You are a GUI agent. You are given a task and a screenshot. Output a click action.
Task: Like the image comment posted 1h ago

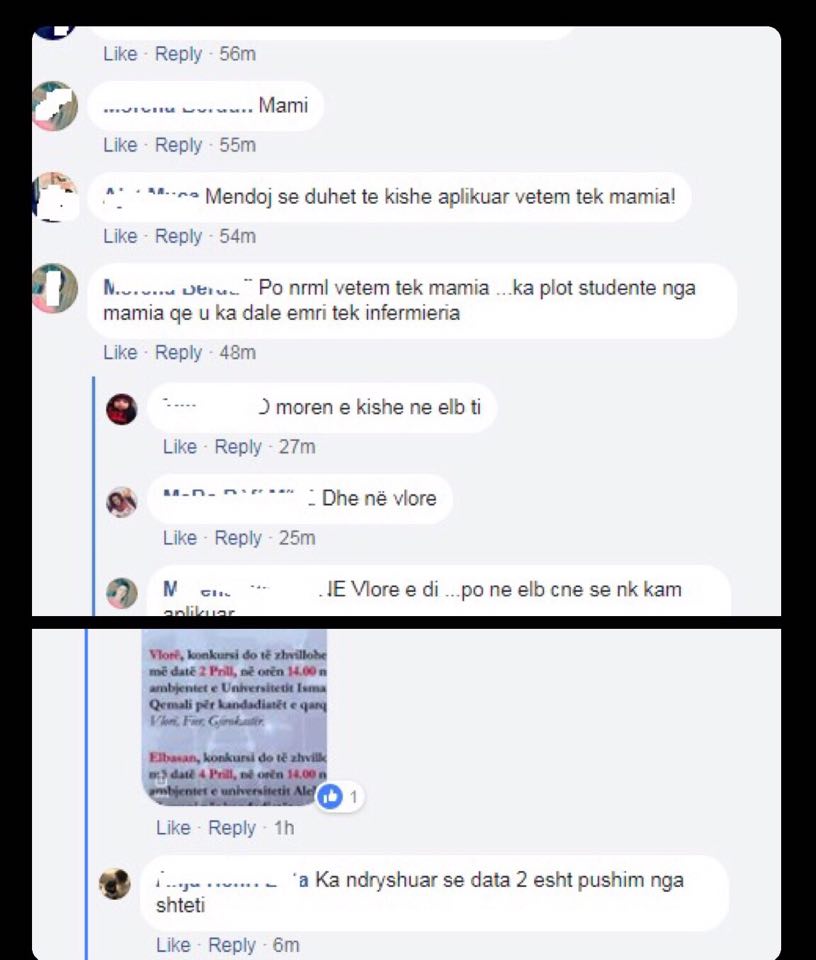point(173,828)
